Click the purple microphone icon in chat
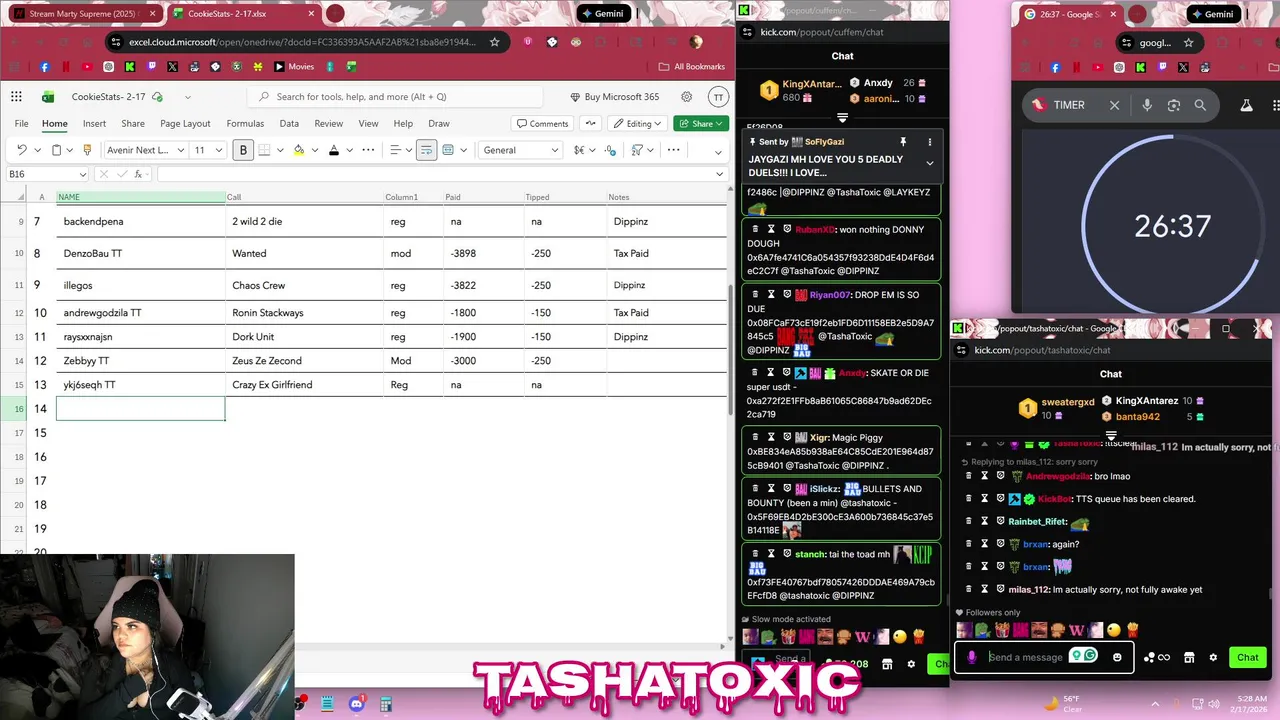 (971, 657)
